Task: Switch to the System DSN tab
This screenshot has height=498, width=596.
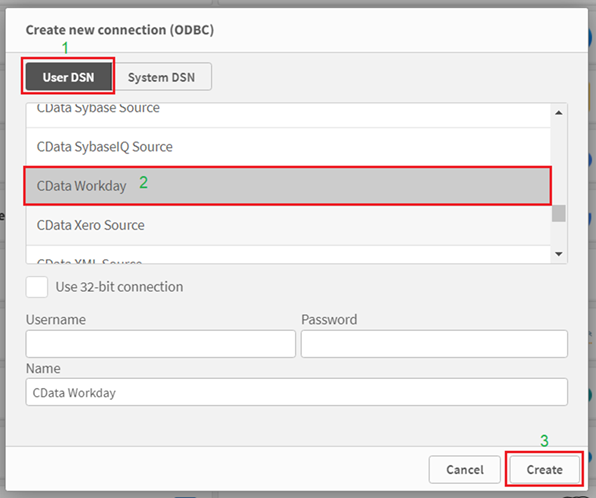Action: point(162,77)
